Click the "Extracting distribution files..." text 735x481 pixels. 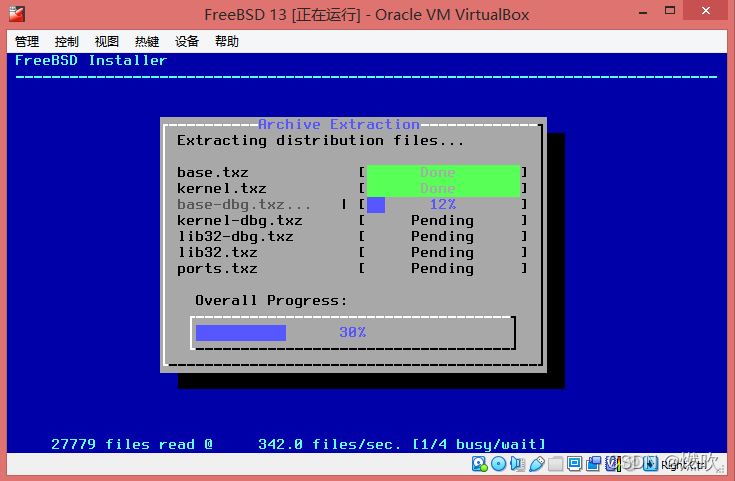tap(320, 141)
